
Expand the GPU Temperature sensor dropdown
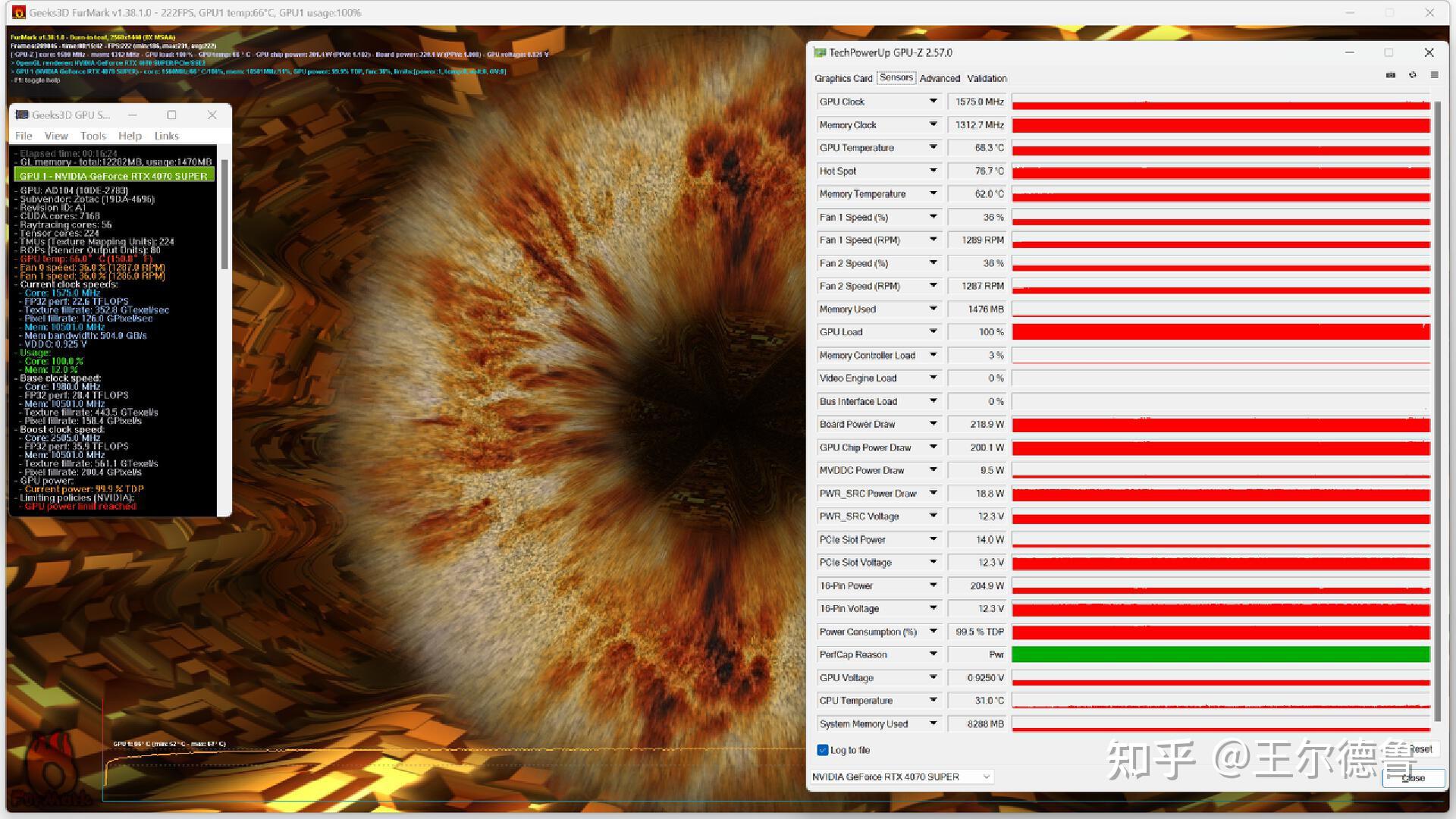pyautogui.click(x=928, y=148)
